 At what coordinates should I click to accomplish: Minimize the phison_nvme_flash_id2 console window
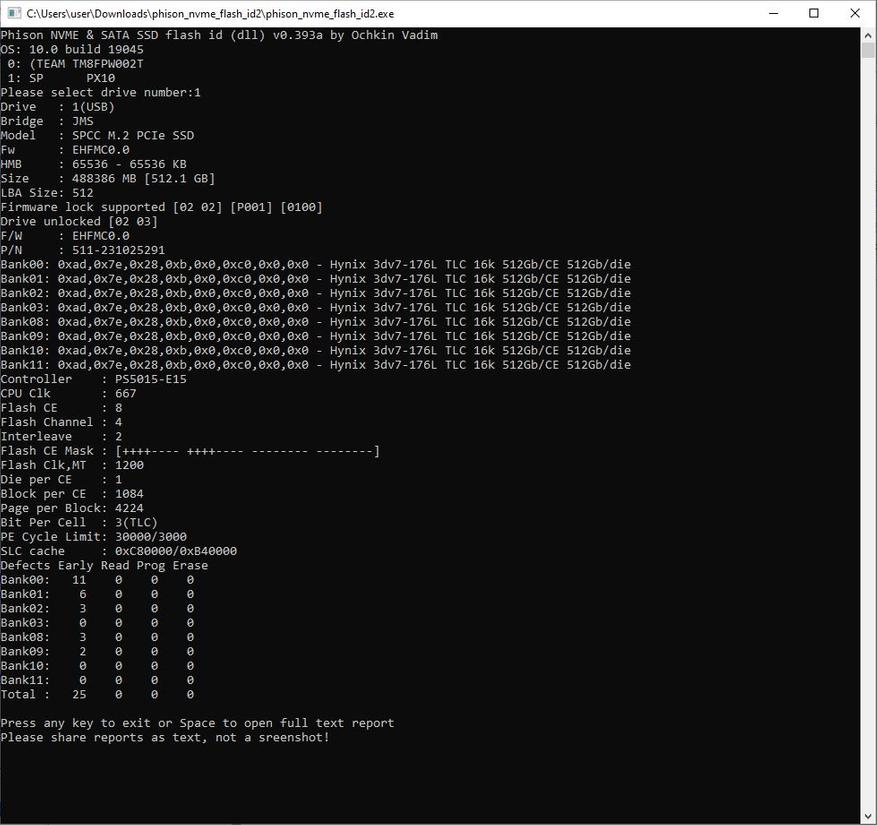[x=774, y=13]
